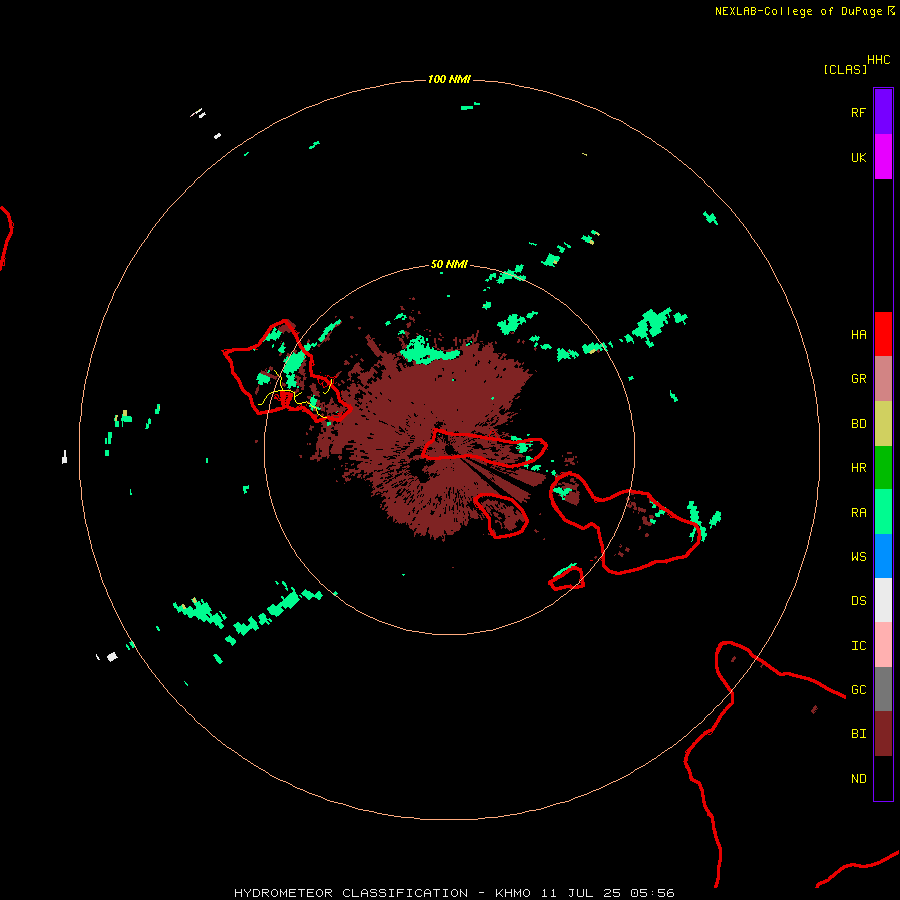900x900 pixels.
Task: Click the WS legend label
Action: click(858, 556)
